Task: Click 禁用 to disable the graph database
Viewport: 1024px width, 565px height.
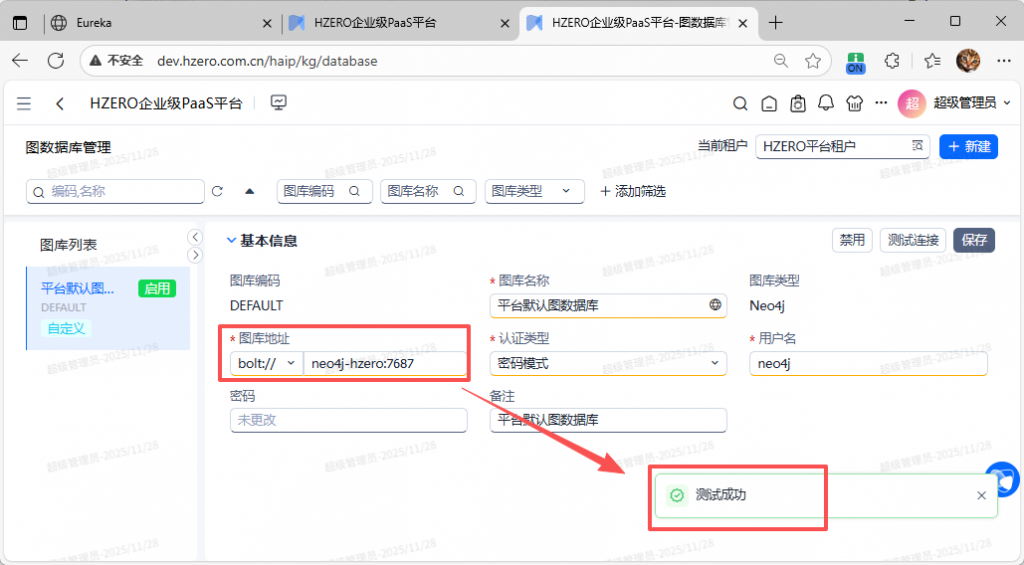Action: point(852,240)
